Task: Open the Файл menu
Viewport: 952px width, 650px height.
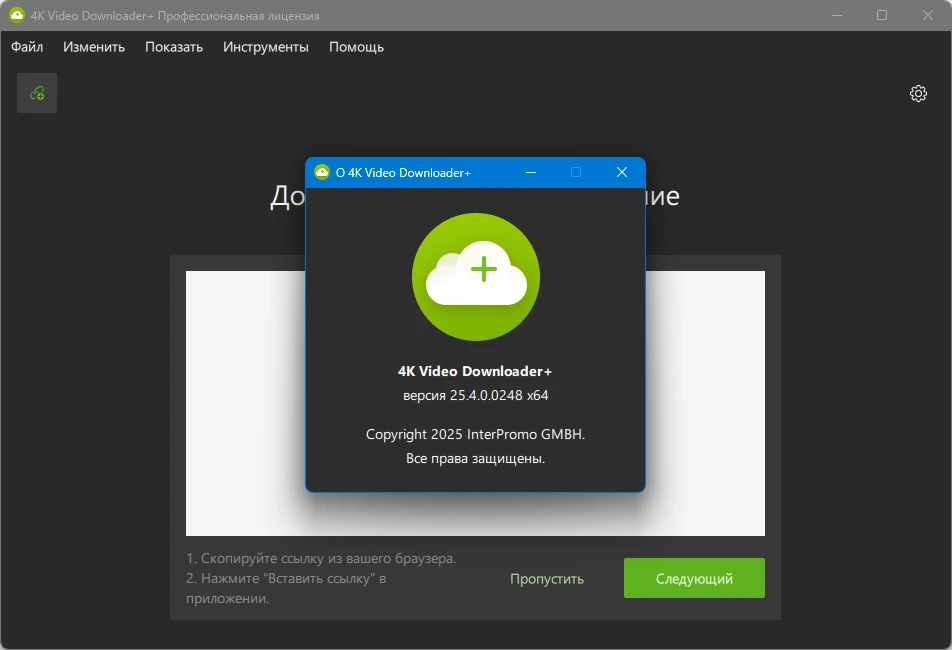Action: pyautogui.click(x=27, y=47)
